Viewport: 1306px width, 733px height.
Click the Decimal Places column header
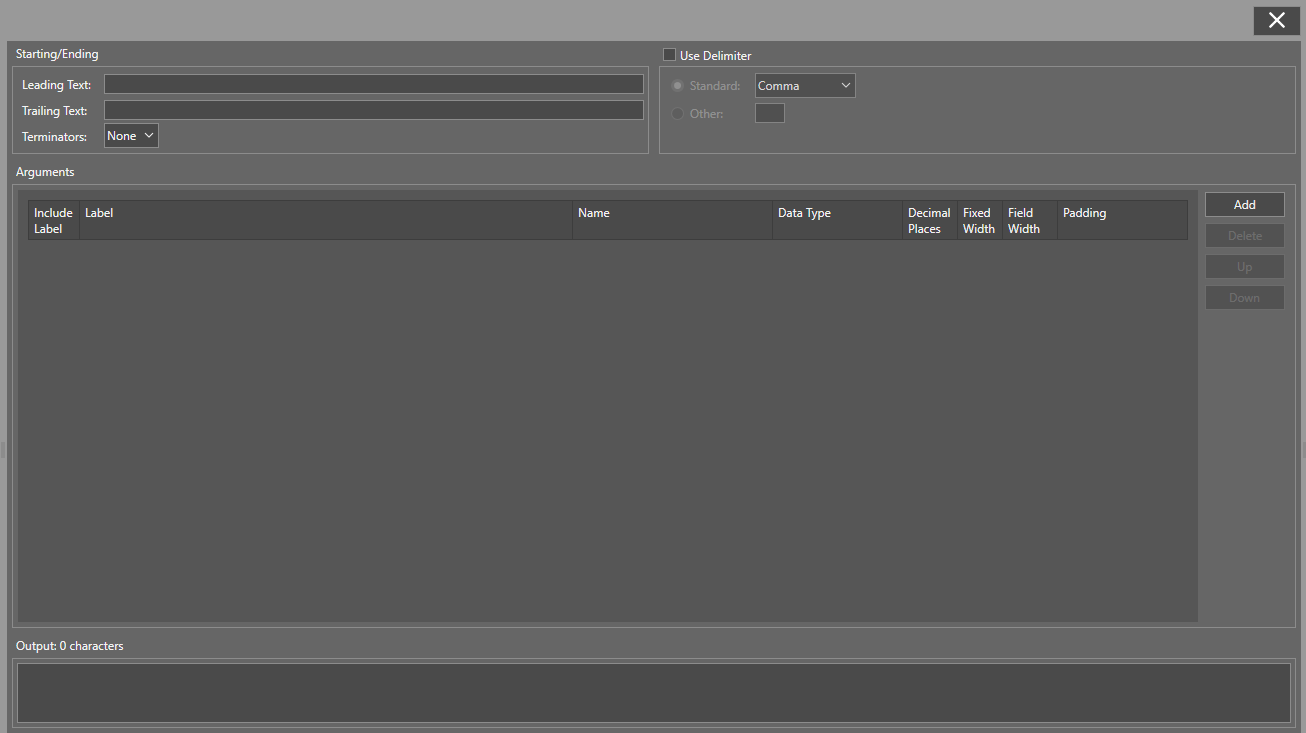[929, 220]
